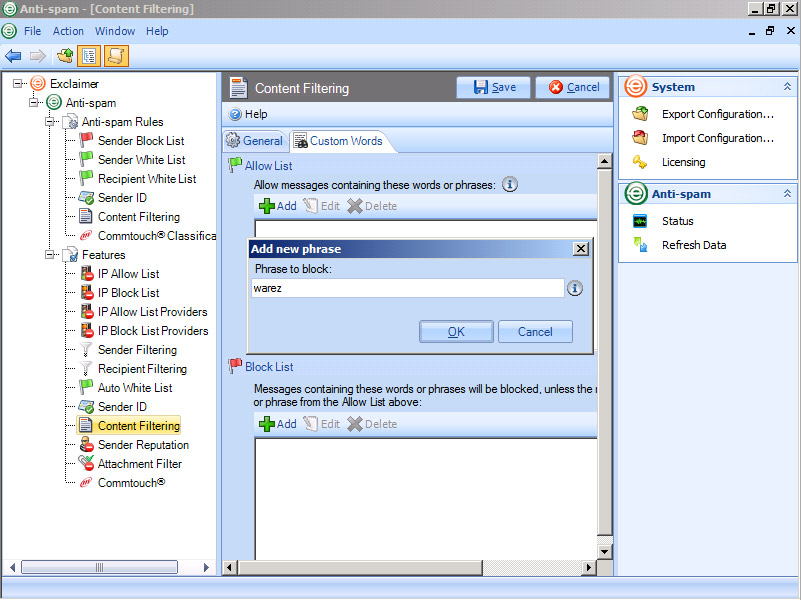Click the Export Configuration icon
The image size is (801, 600).
pyautogui.click(x=640, y=114)
